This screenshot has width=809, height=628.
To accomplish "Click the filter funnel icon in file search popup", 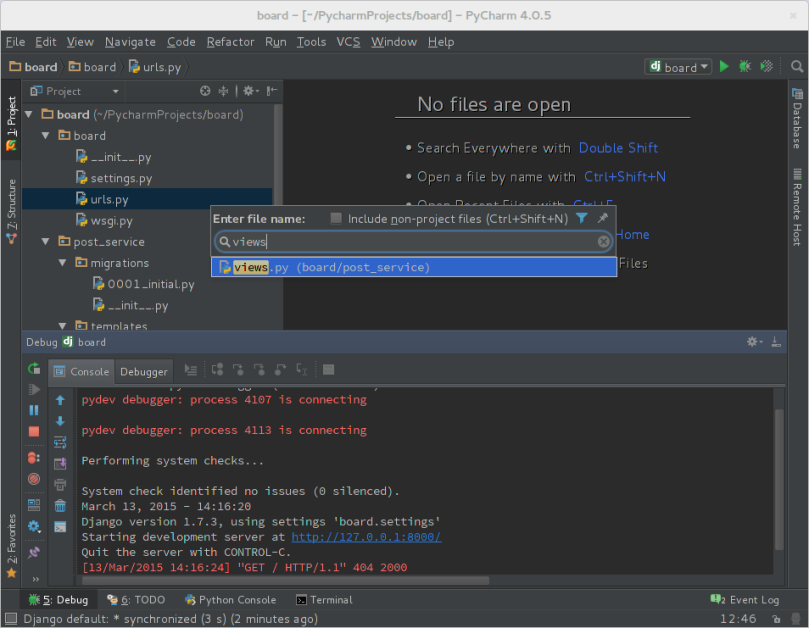I will (x=582, y=218).
